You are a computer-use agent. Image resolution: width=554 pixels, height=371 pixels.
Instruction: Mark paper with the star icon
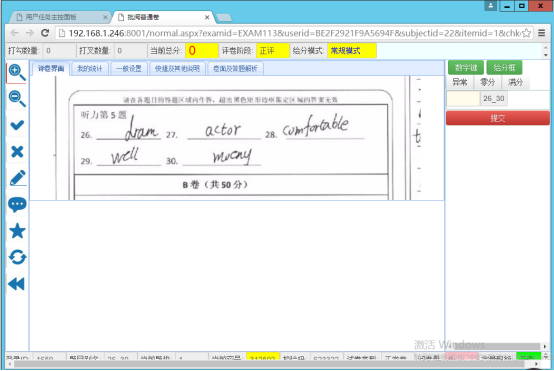(17, 231)
